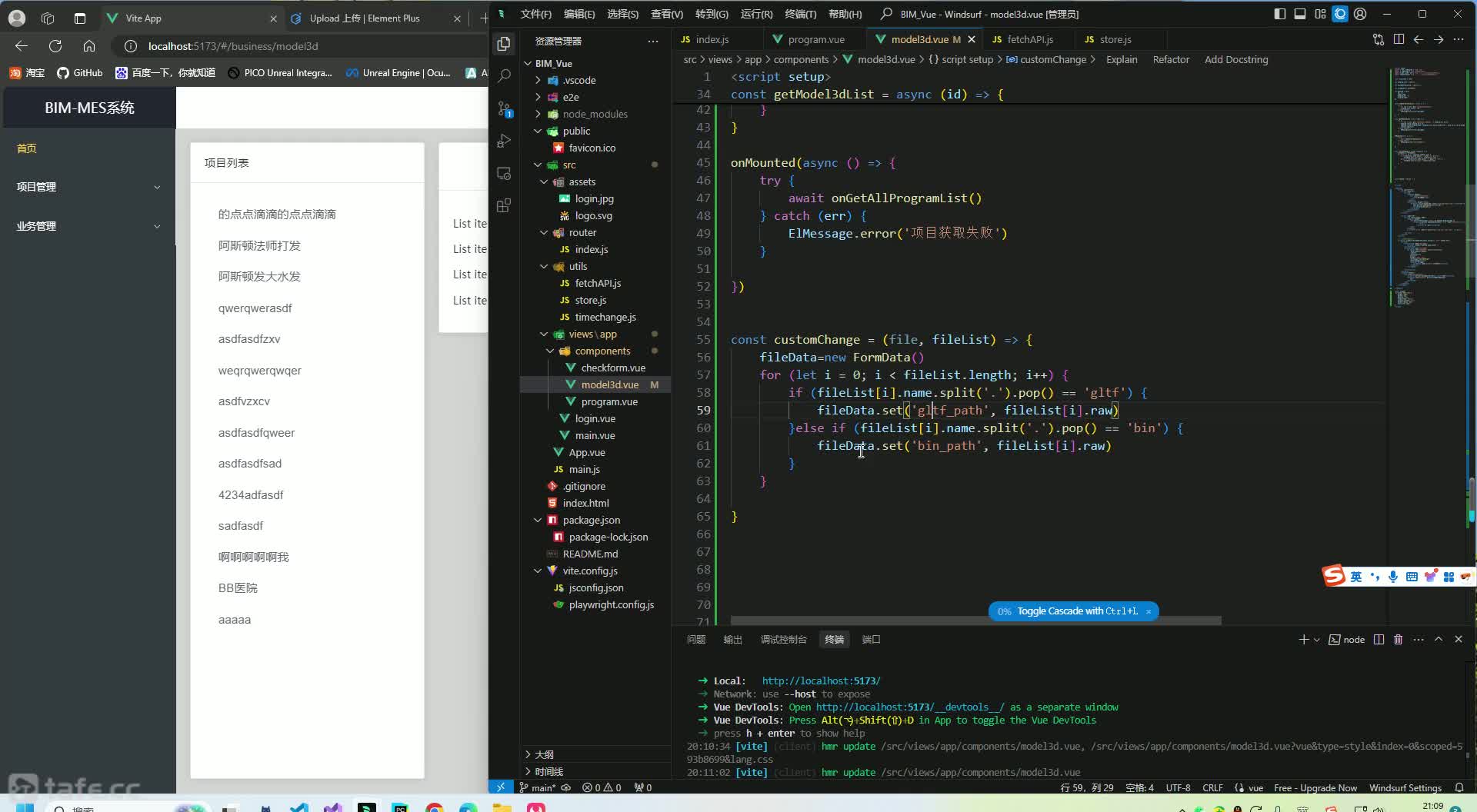The image size is (1477, 812).
Task: Open Run and Debug view
Action: click(504, 141)
